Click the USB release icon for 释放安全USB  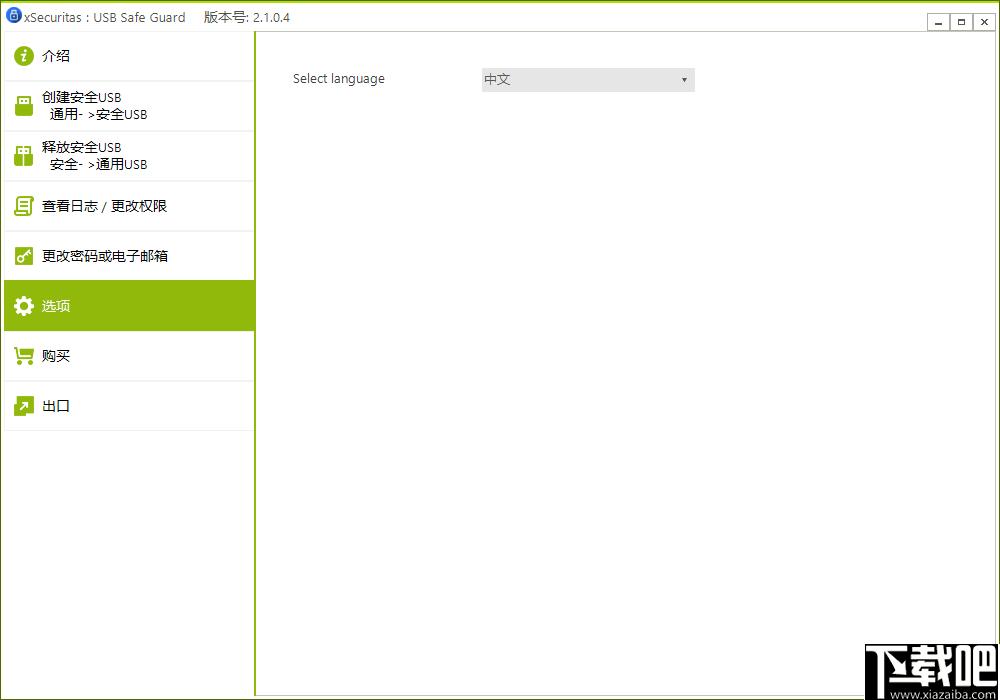[24, 156]
